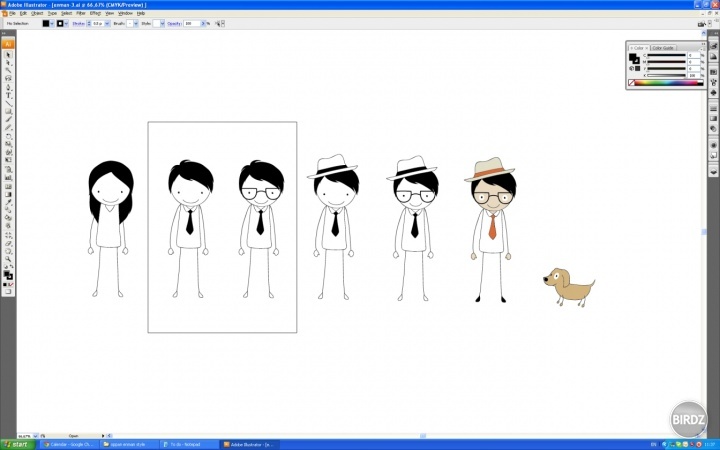Select the Scale tool
Screen dimensions: 720x450
[x=8, y=144]
